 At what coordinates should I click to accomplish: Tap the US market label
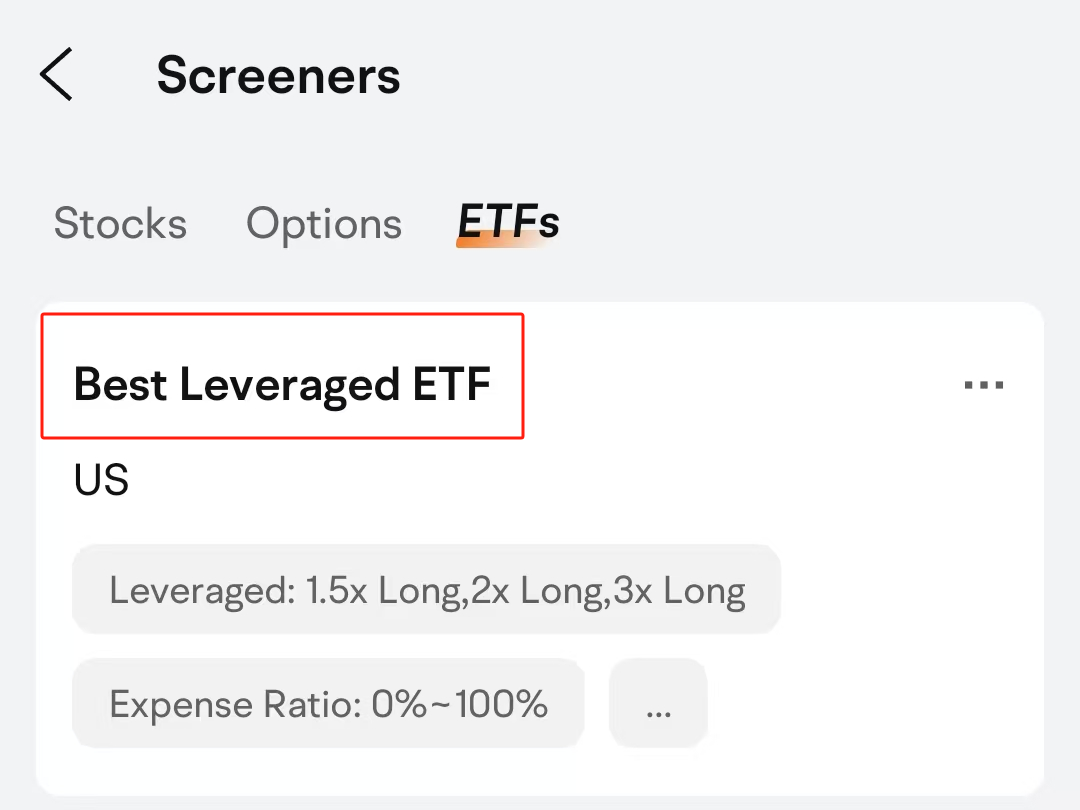tap(100, 480)
